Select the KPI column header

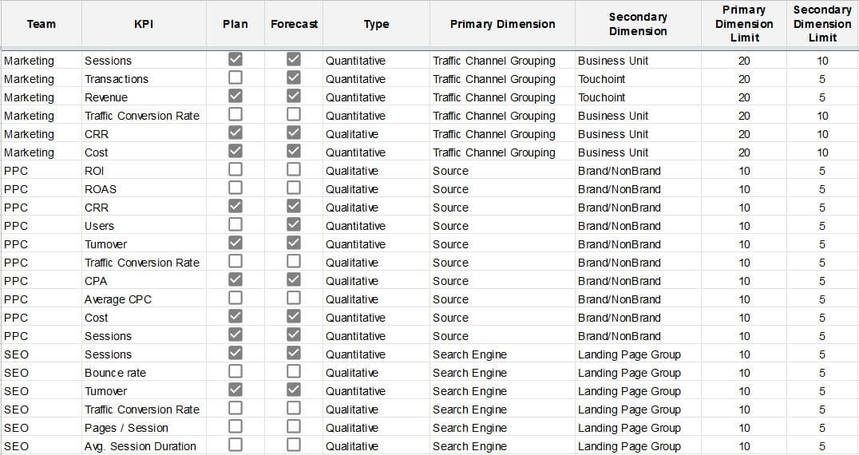click(x=144, y=24)
